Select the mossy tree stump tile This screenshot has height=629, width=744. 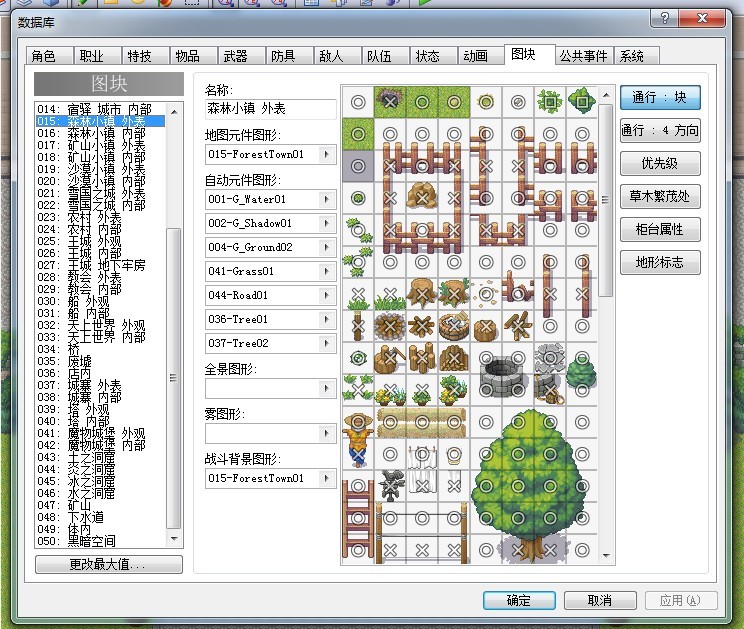pyautogui.click(x=454, y=294)
